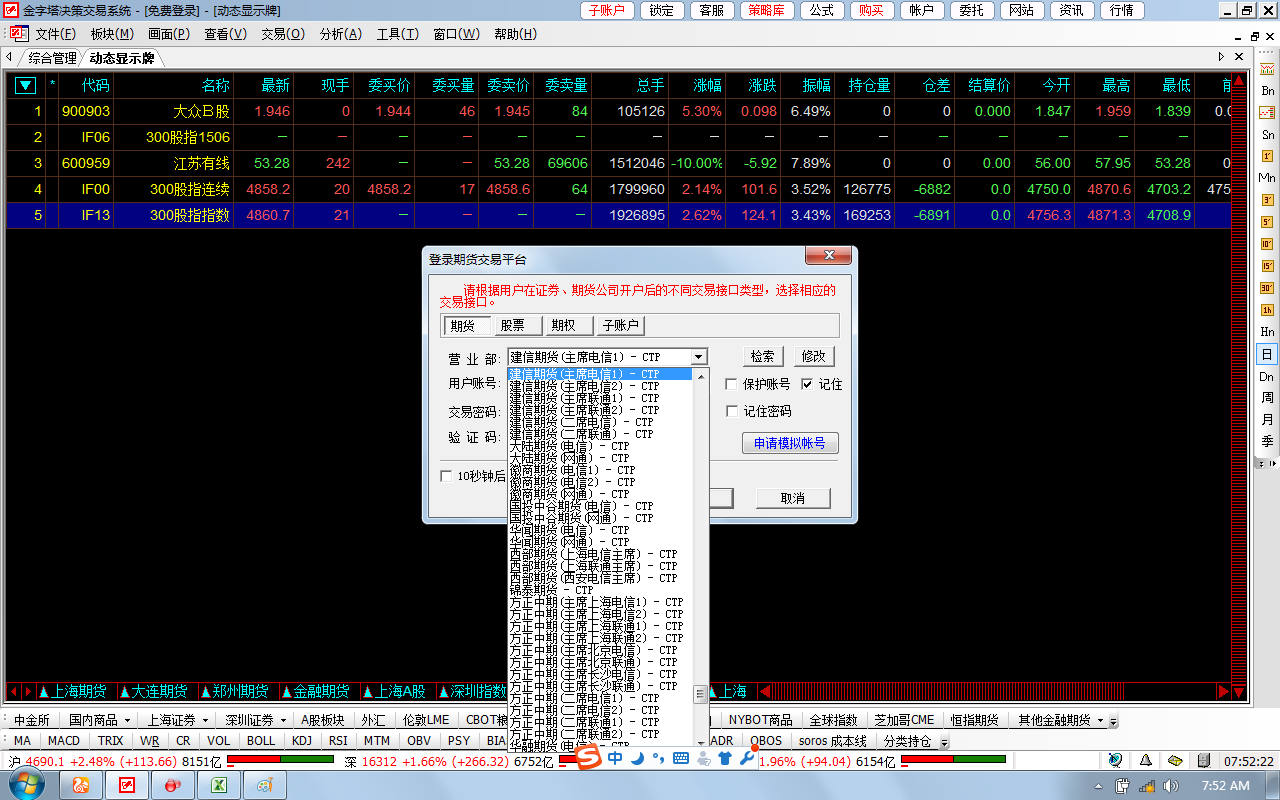Open the 分析(A) menu
This screenshot has height=800, width=1280.
[340, 34]
